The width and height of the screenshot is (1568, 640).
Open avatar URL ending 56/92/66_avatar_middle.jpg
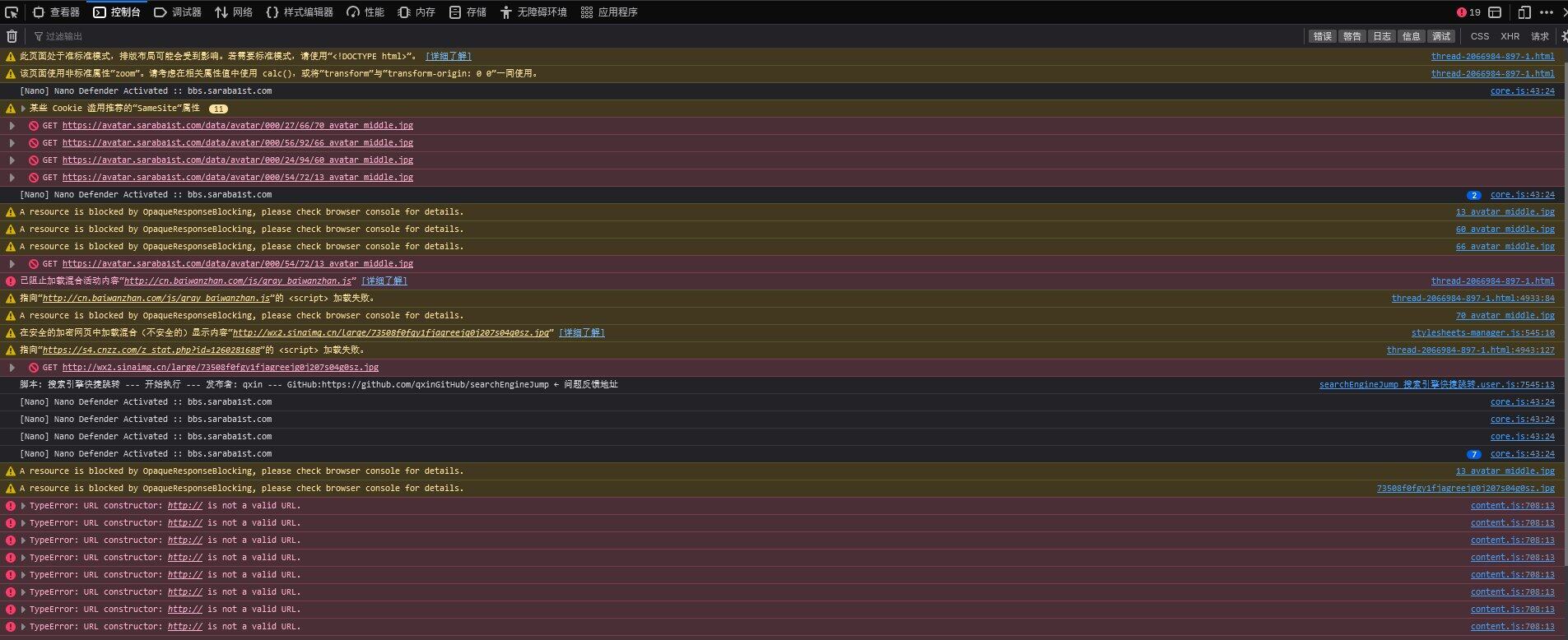[x=238, y=143]
